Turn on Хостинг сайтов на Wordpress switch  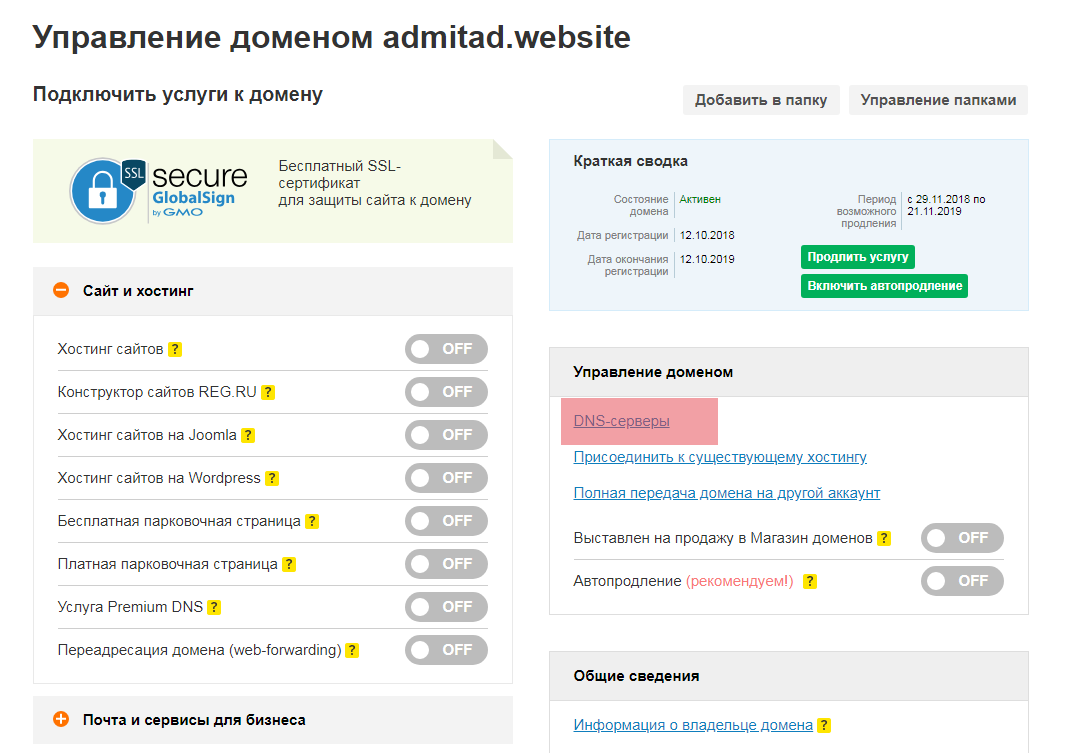click(x=446, y=478)
